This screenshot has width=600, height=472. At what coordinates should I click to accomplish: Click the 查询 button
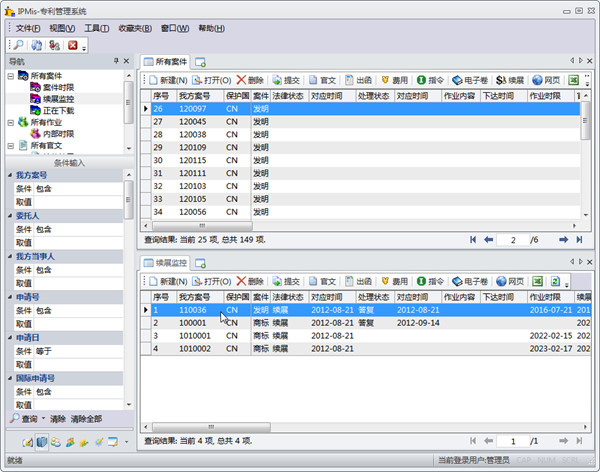click(24, 419)
